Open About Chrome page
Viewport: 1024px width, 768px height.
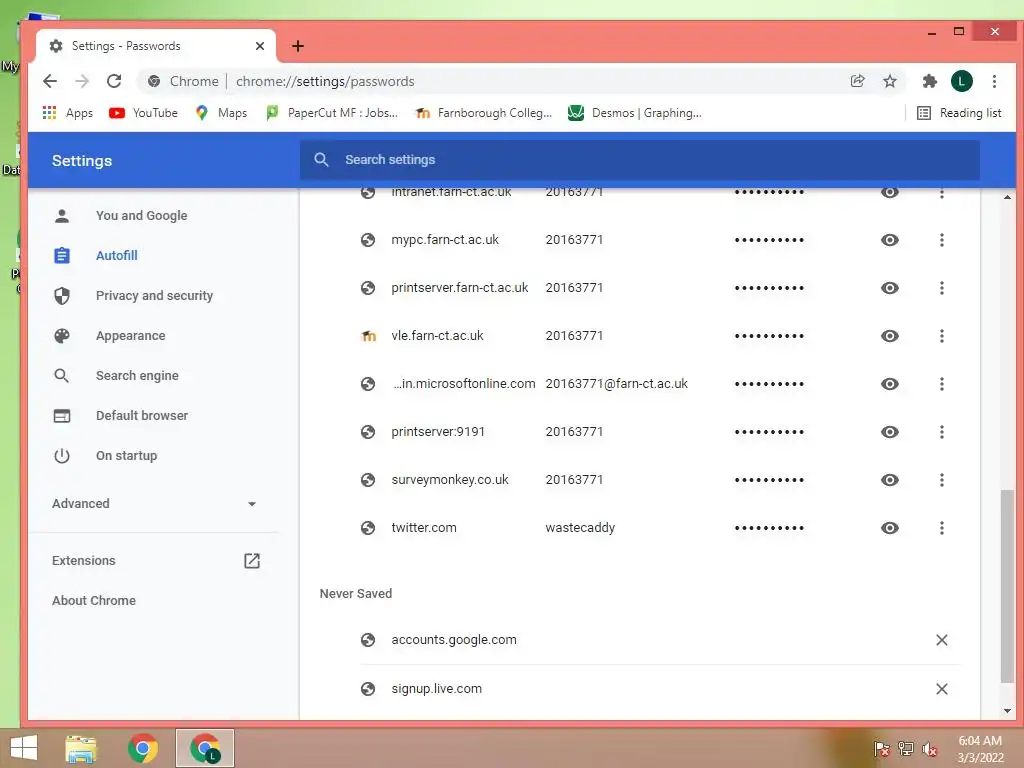94,600
